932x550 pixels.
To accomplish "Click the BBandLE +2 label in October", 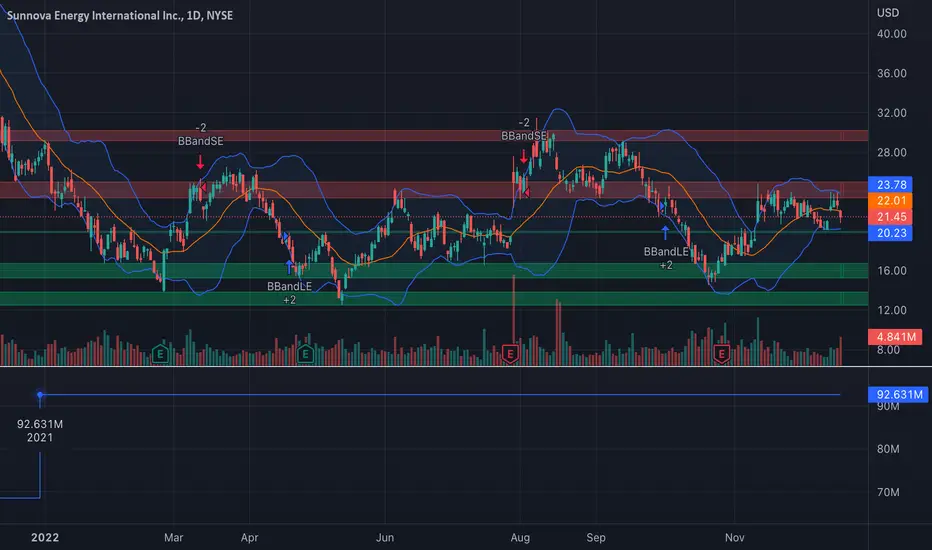I will 666,258.
